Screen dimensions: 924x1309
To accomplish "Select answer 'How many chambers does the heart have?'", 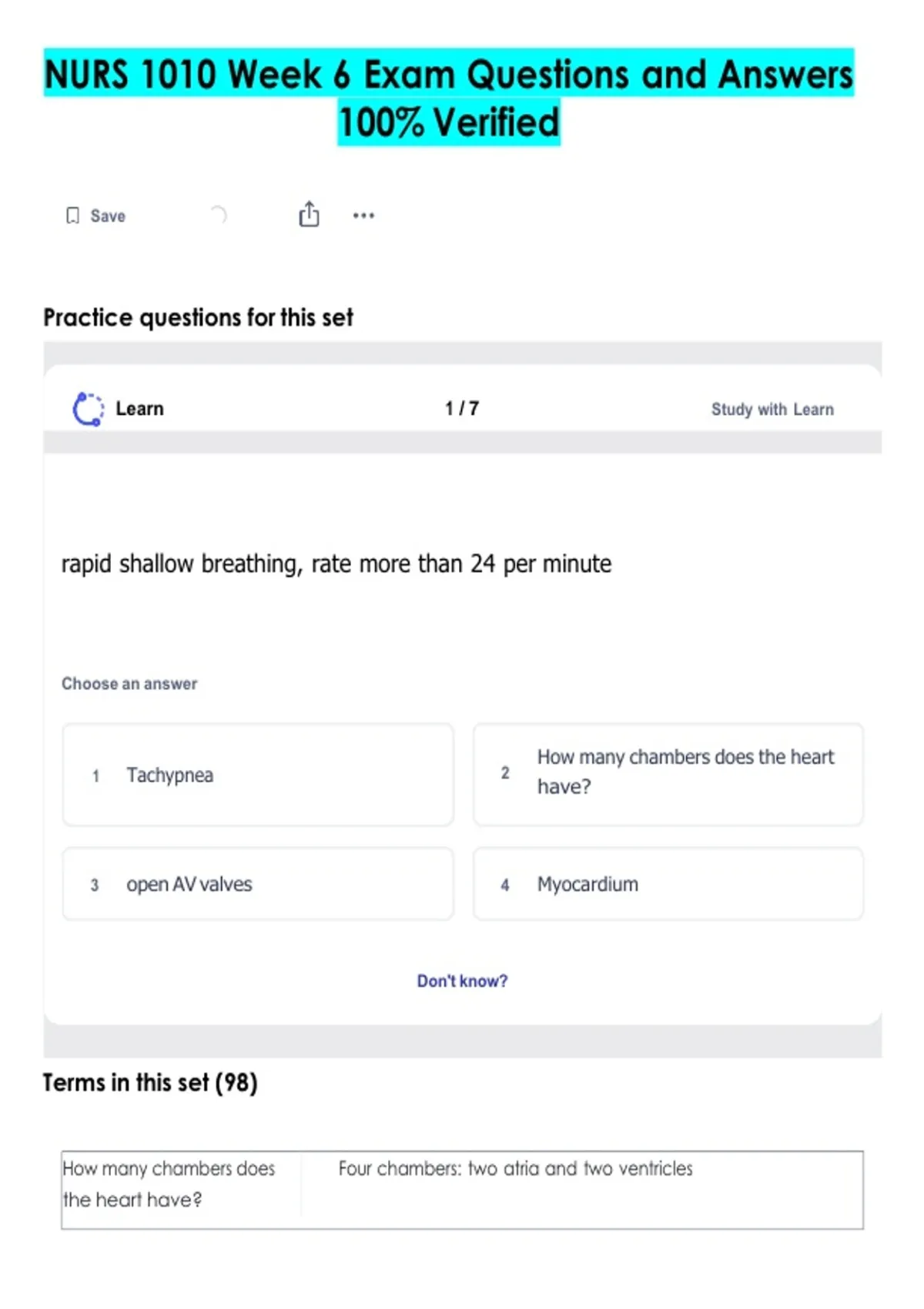I will point(668,773).
